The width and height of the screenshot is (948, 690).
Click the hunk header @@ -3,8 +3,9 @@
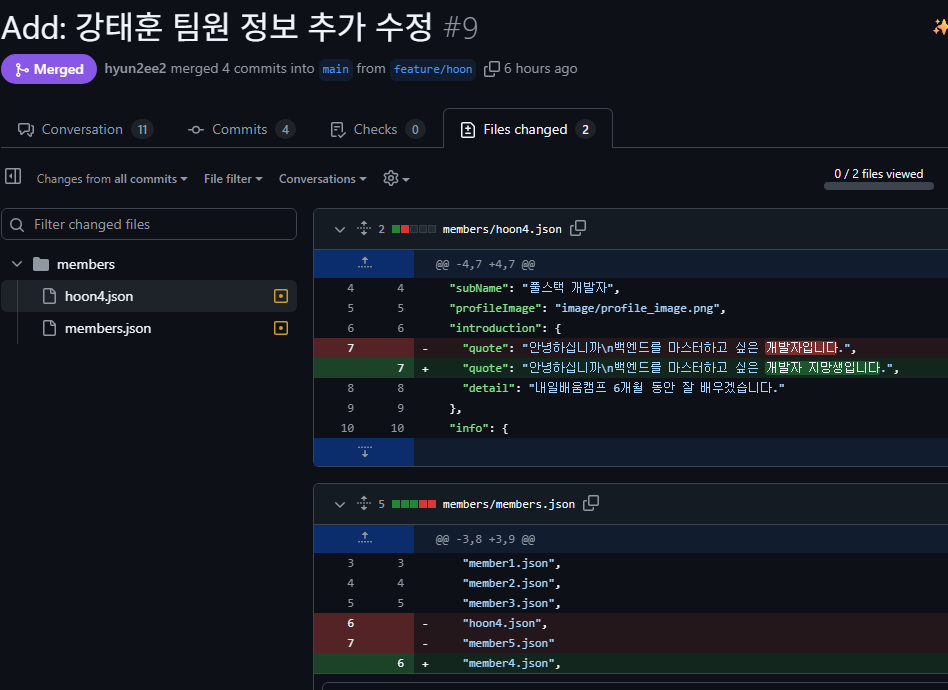[x=485, y=539]
